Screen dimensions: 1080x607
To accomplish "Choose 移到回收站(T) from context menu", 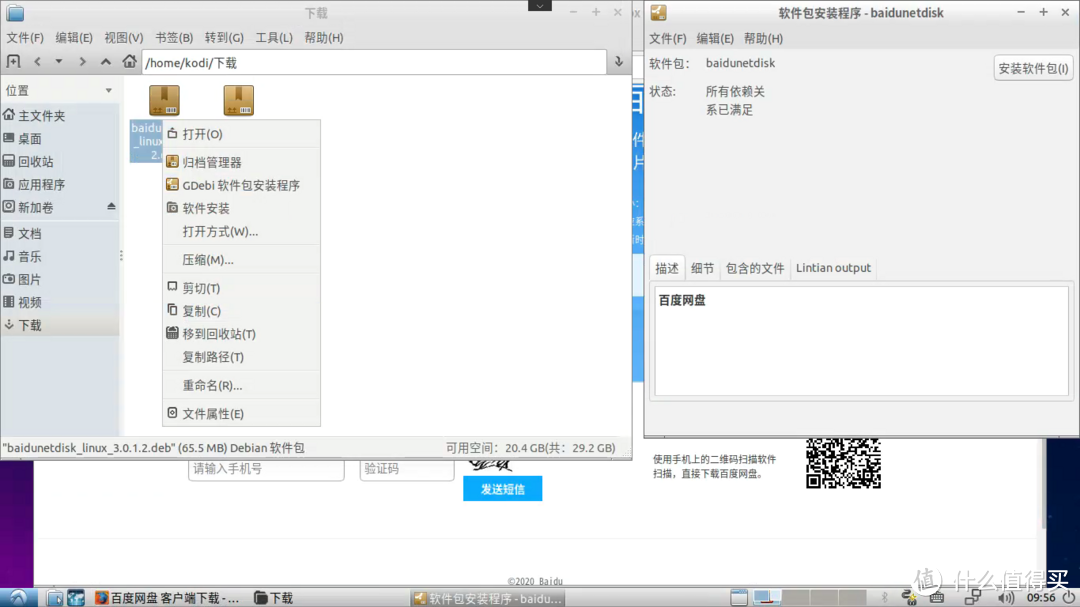I will pyautogui.click(x=241, y=333).
